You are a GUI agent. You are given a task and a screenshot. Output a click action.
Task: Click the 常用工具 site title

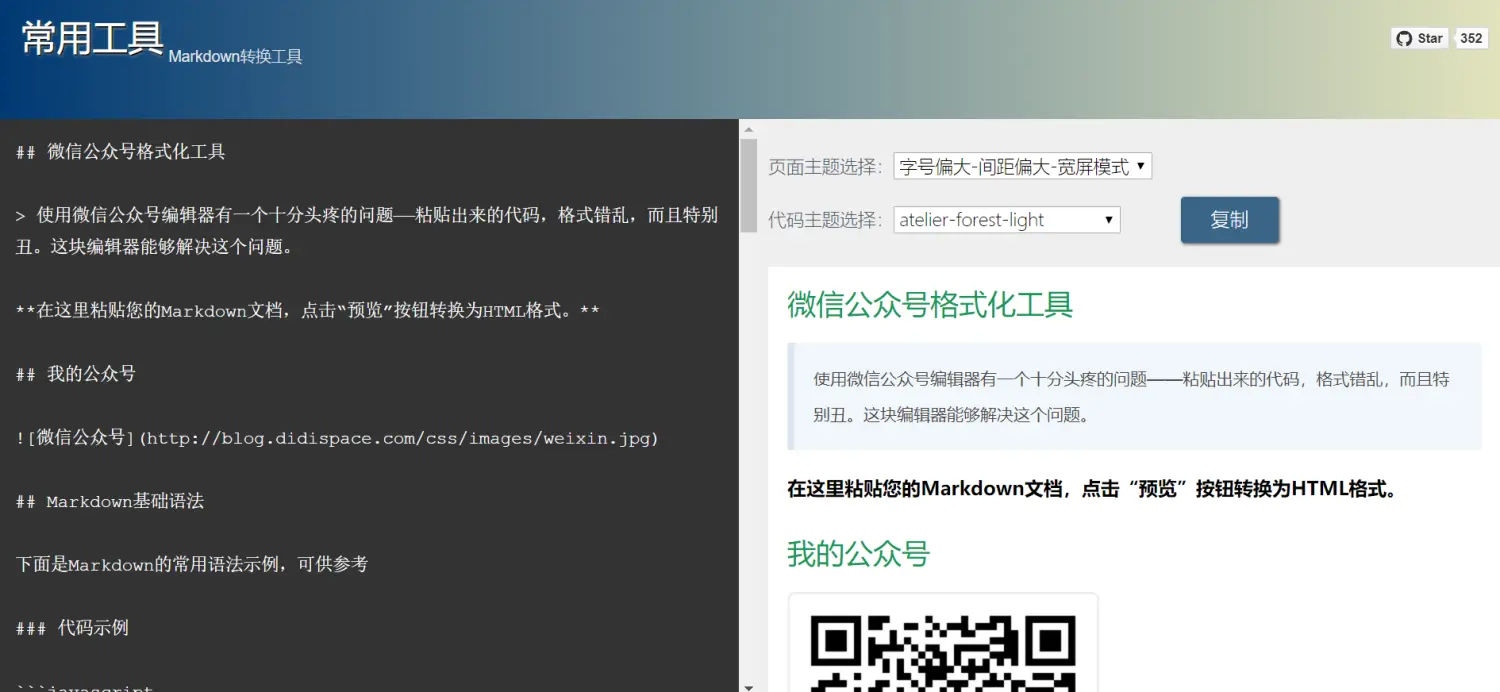(x=92, y=38)
